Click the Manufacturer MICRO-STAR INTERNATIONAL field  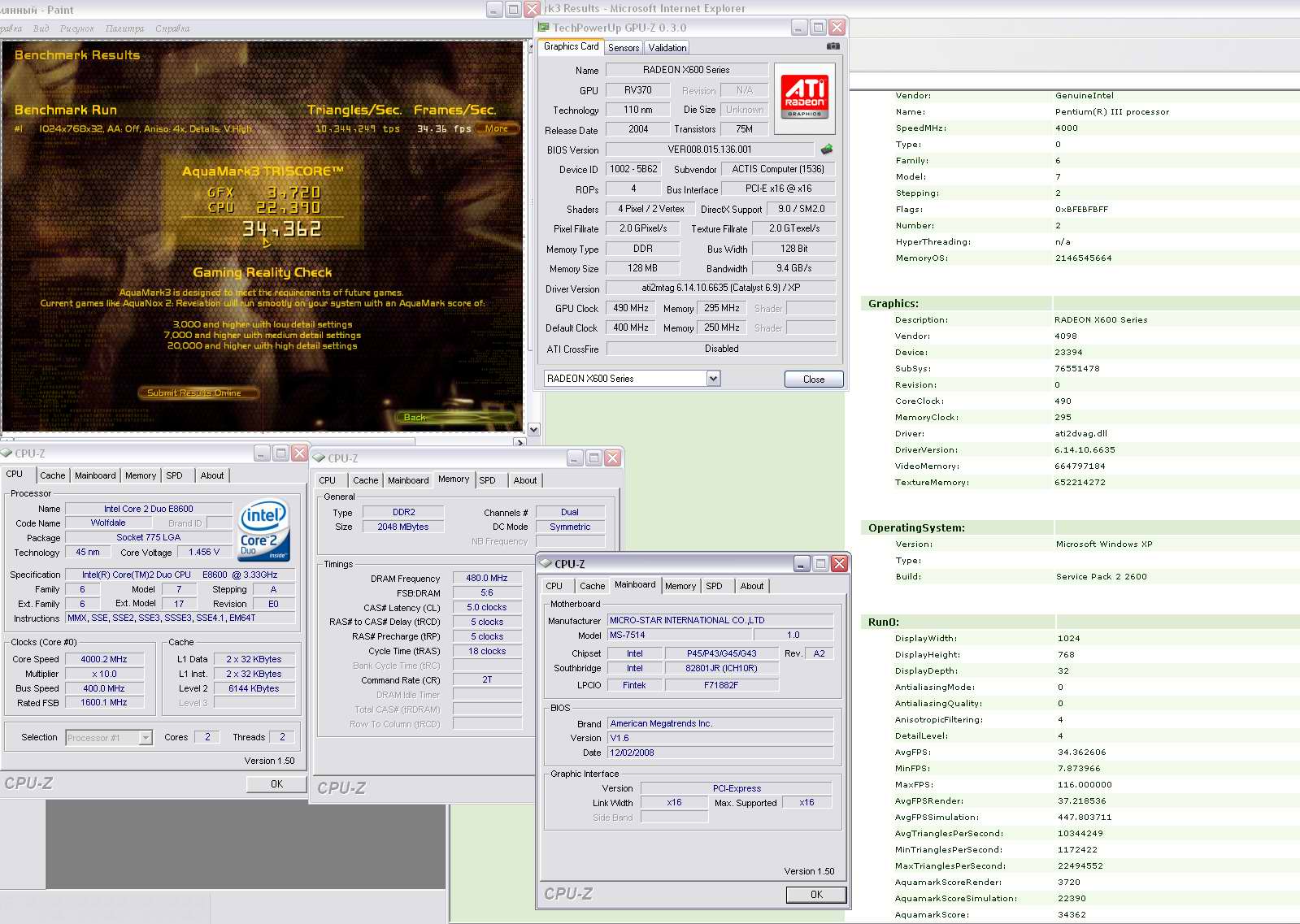(x=720, y=620)
